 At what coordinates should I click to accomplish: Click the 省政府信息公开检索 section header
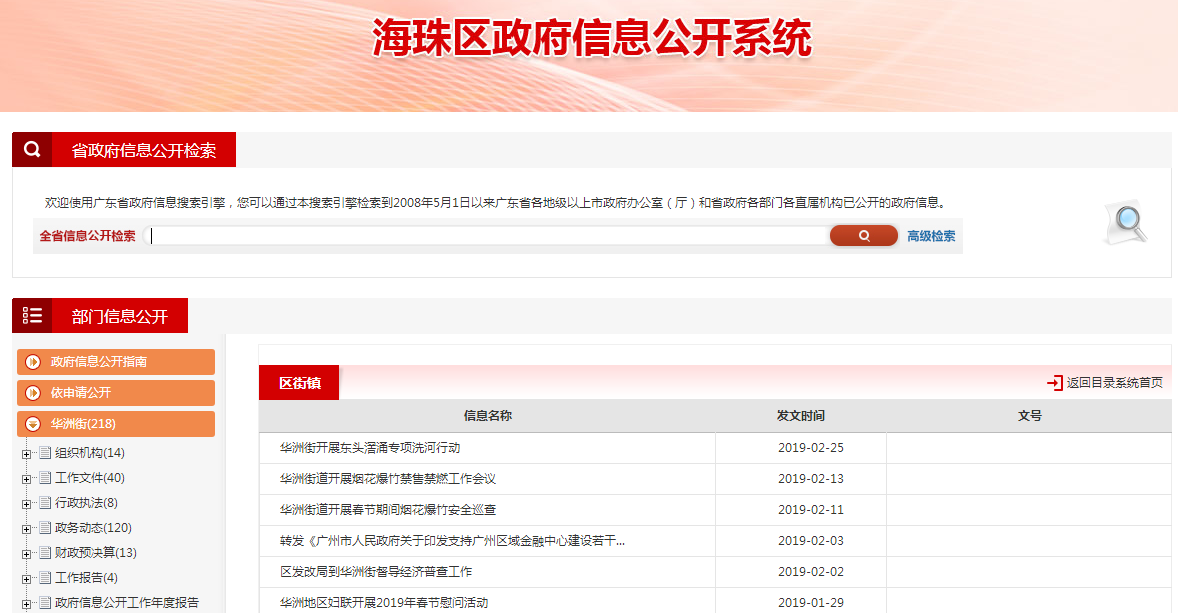(143, 150)
